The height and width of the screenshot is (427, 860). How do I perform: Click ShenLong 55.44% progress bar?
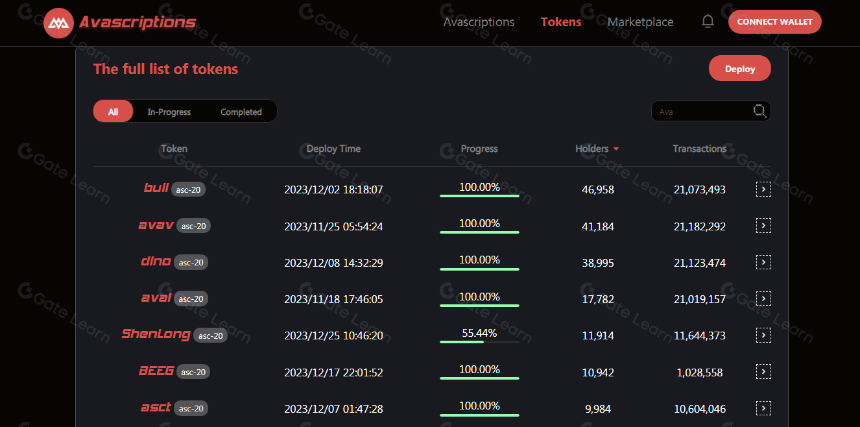[479, 342]
